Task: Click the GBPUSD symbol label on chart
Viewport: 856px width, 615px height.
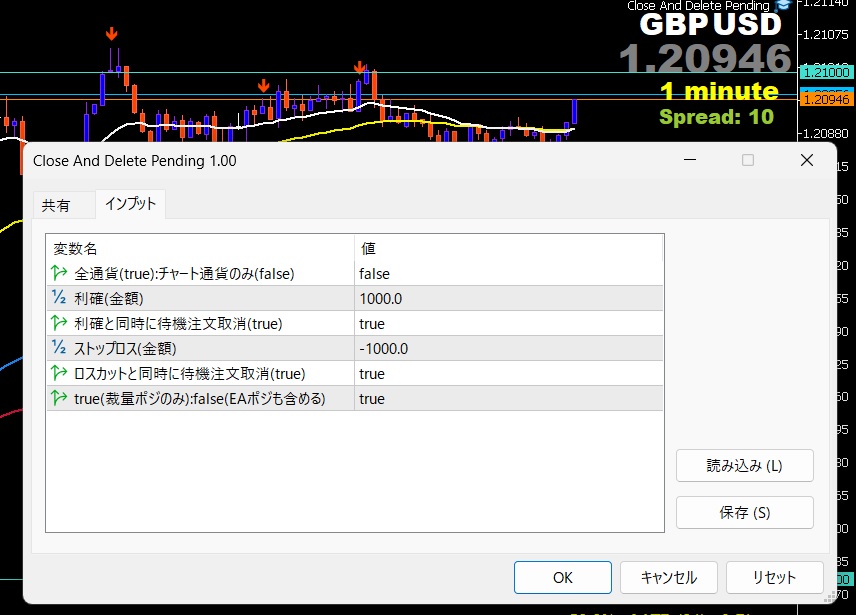Action: (711, 25)
